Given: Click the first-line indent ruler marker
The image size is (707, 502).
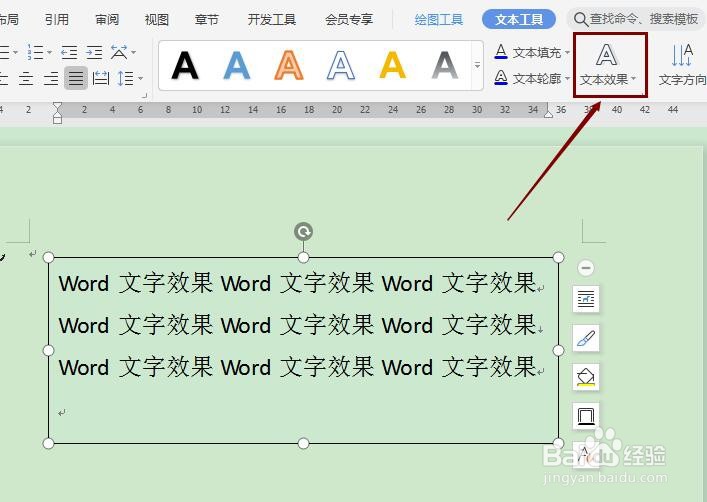Looking at the screenshot, I should [x=57, y=107].
